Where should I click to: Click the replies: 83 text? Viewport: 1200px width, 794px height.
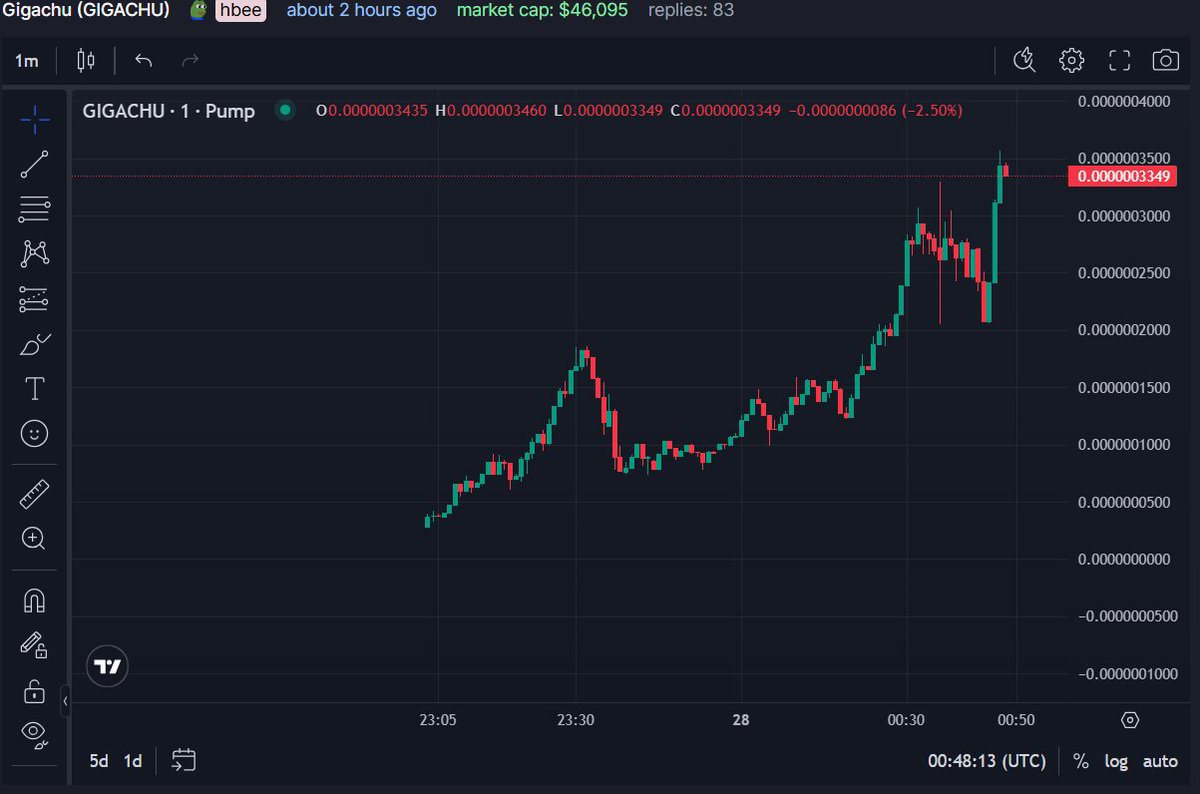691,11
